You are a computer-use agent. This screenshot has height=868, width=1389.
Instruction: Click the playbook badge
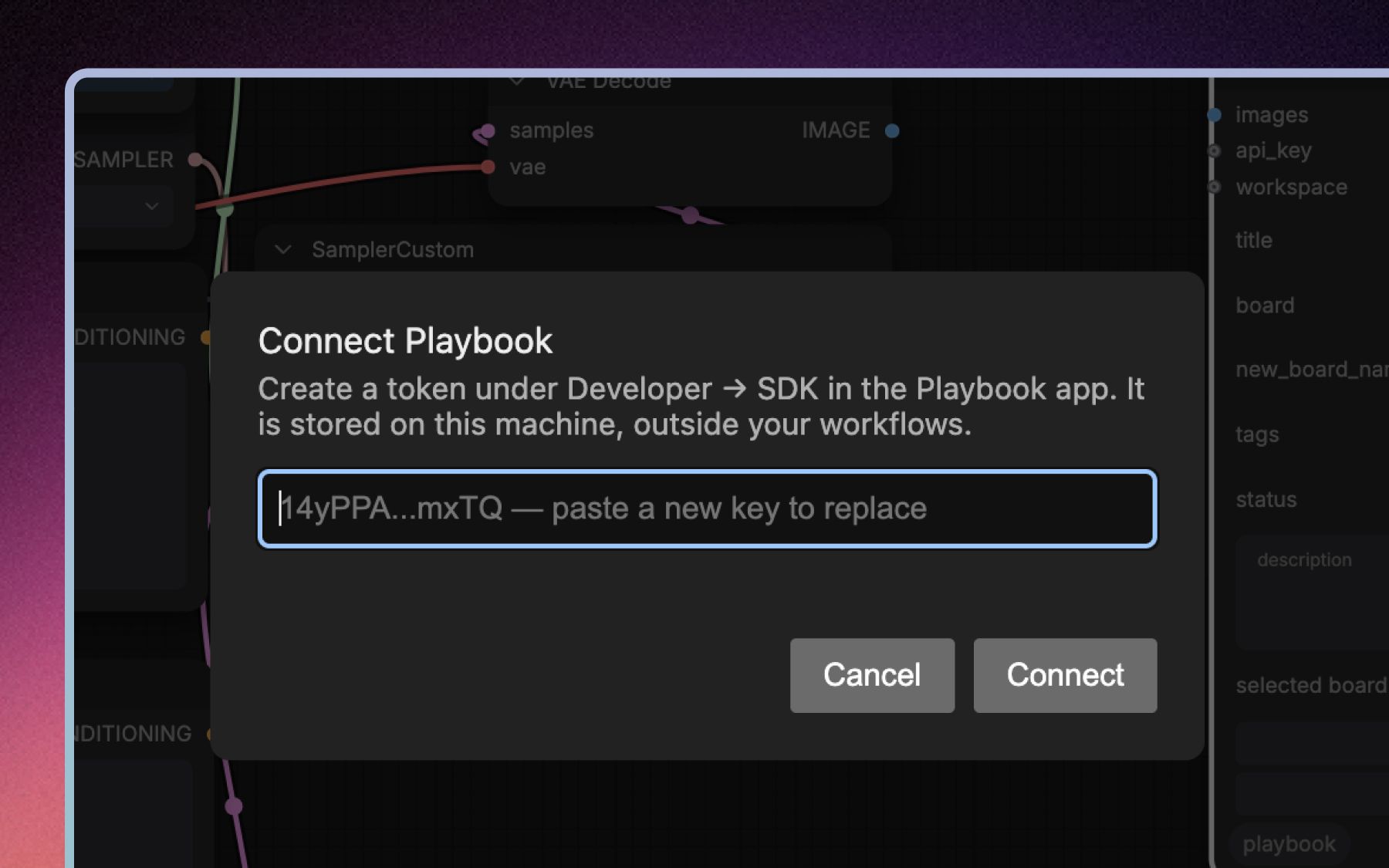coord(1289,844)
